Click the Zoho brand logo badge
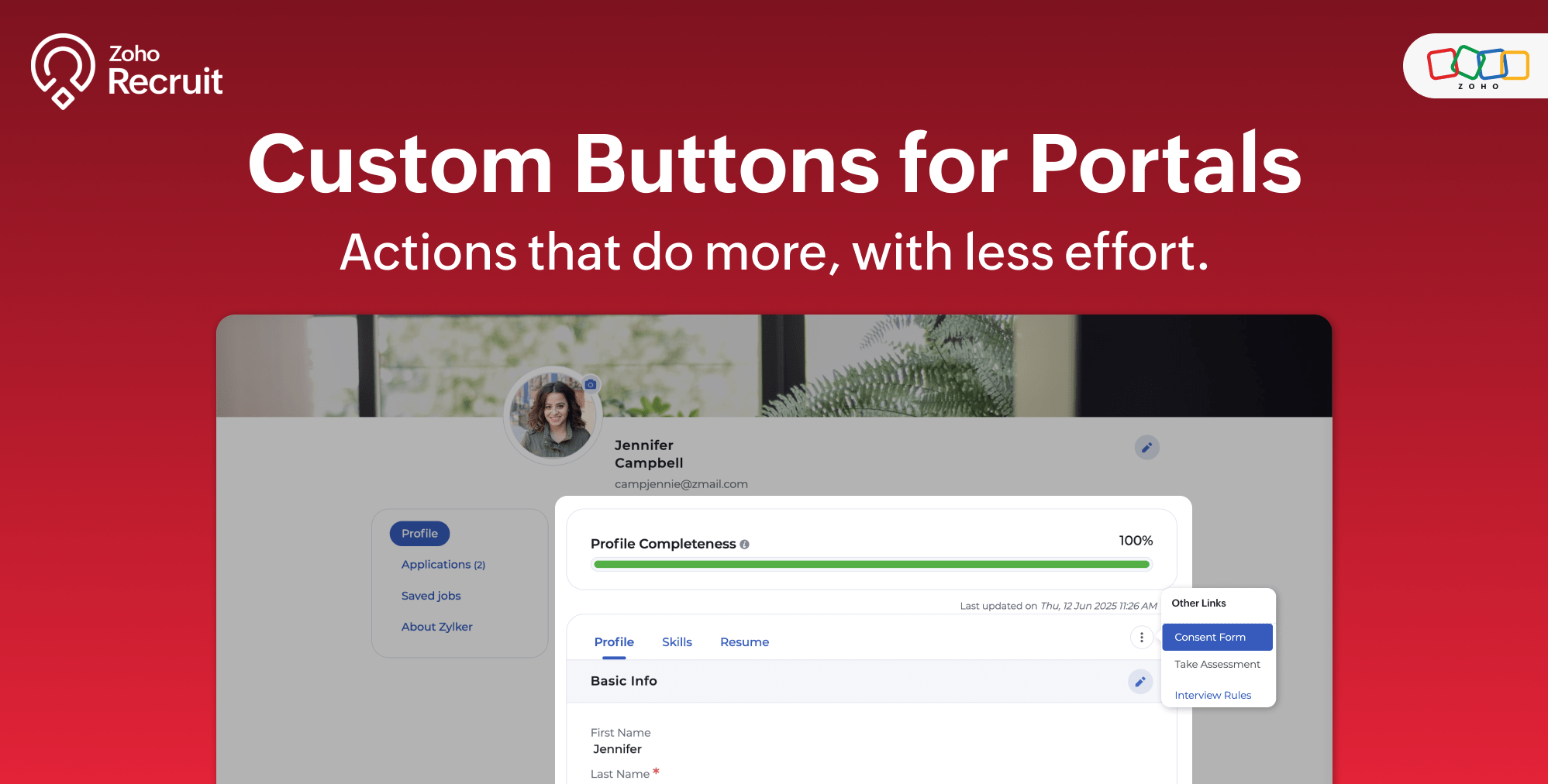1548x784 pixels. tap(1477, 66)
